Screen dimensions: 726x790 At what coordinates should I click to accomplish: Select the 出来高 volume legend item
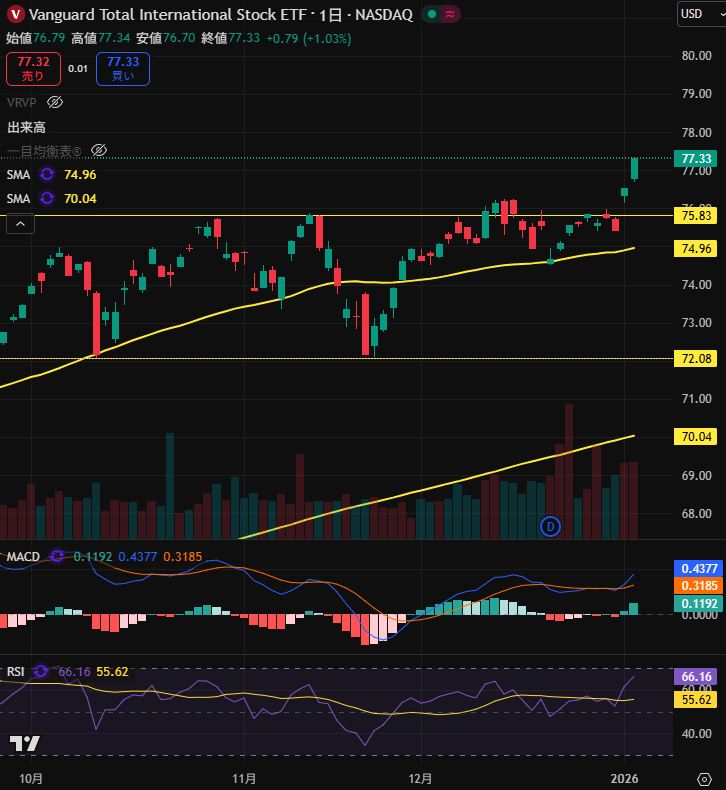click(26, 127)
